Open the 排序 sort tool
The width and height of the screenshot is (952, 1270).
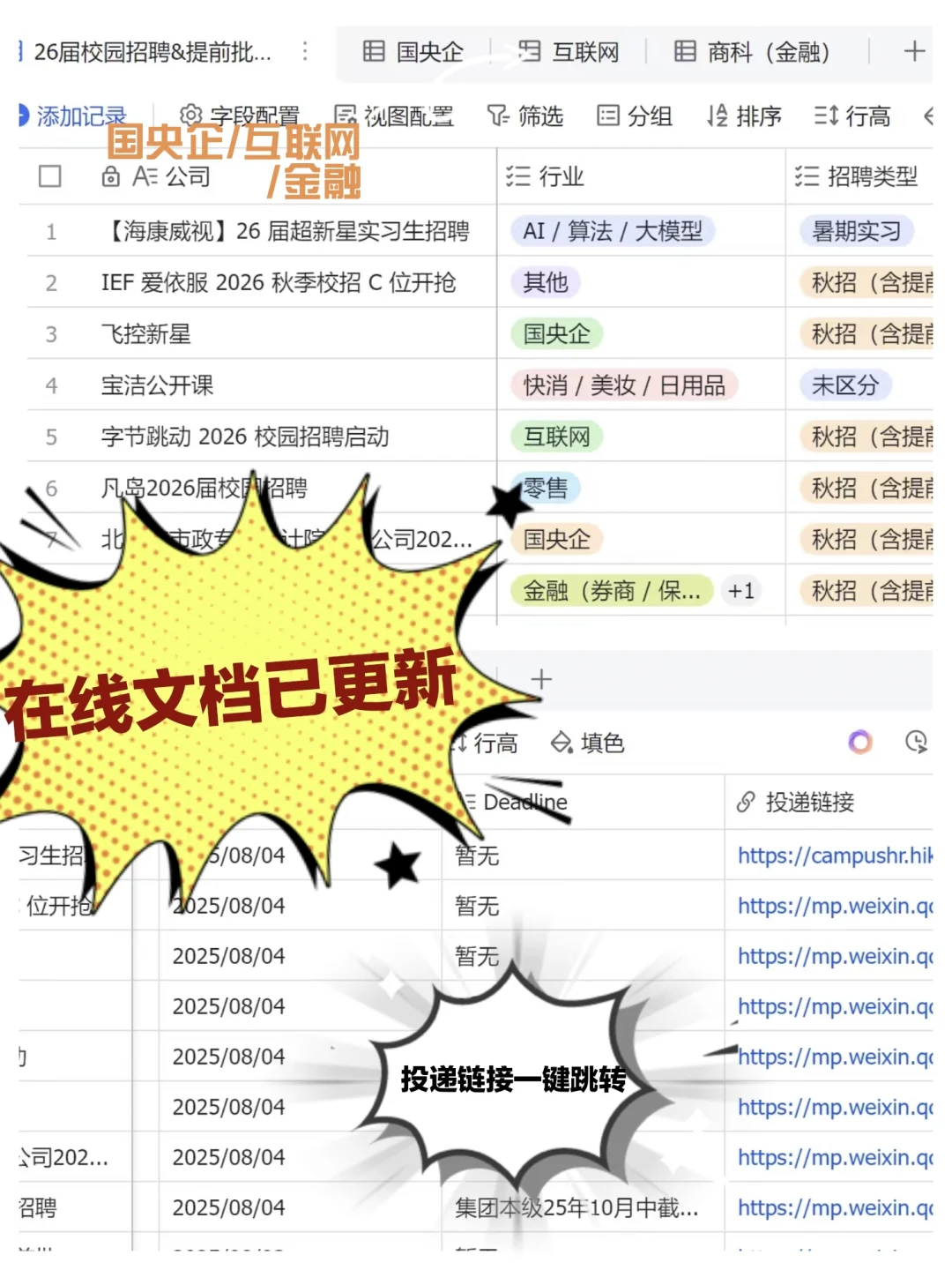pos(744,116)
